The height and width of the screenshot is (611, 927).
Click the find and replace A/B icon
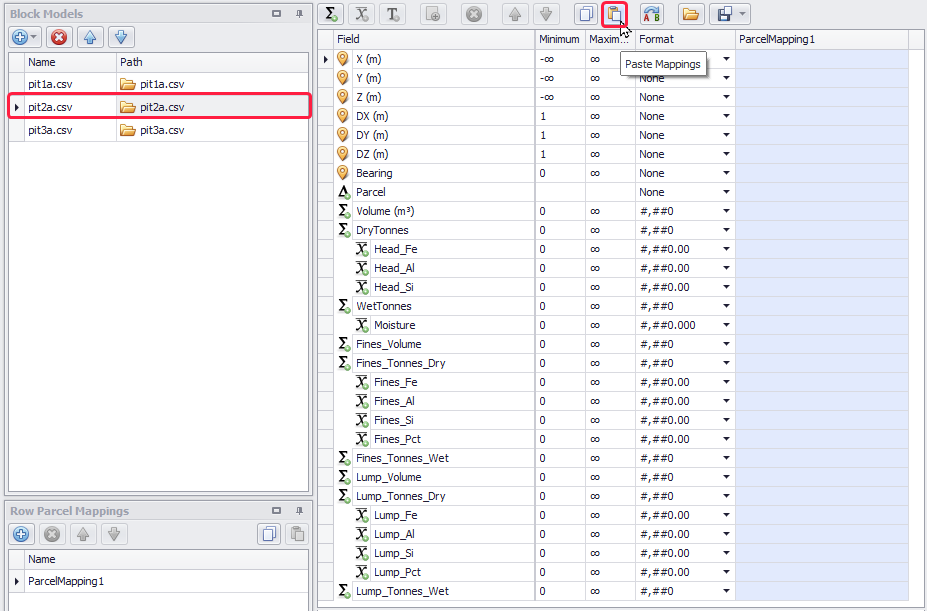pyautogui.click(x=652, y=14)
